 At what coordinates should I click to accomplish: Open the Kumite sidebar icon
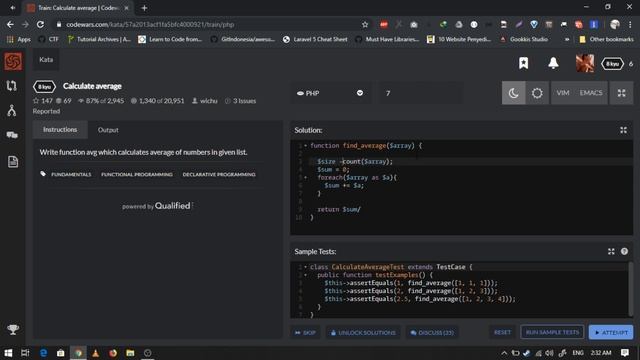point(12,111)
